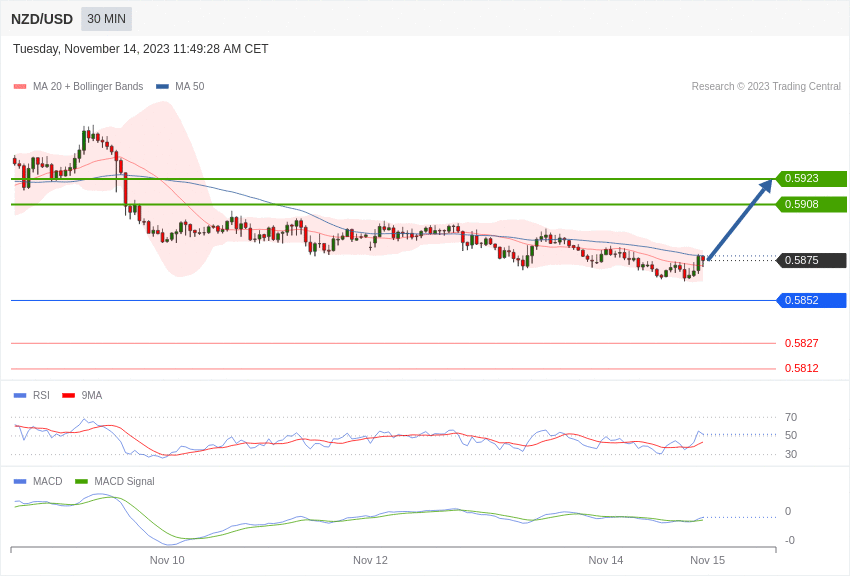Select the 0.5908 resistance price tag
The width and height of the screenshot is (850, 576).
(812, 204)
